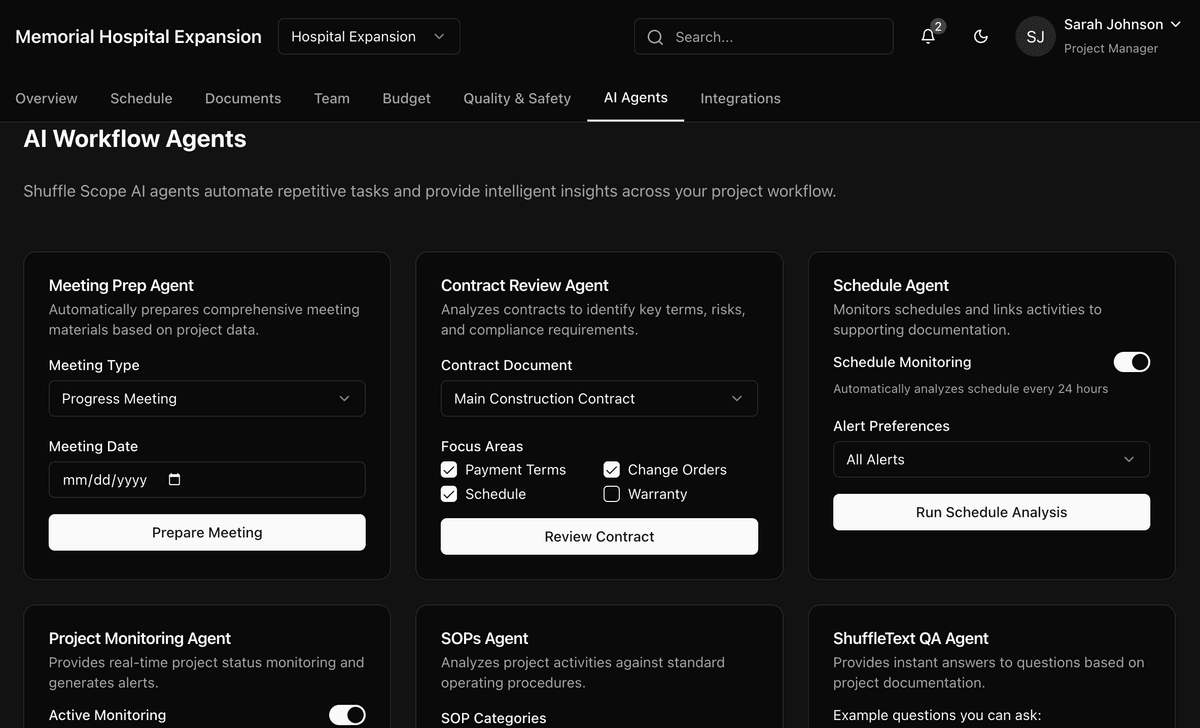This screenshot has width=1200, height=728.
Task: Toggle Active Monitoring switch
Action: [x=347, y=714]
